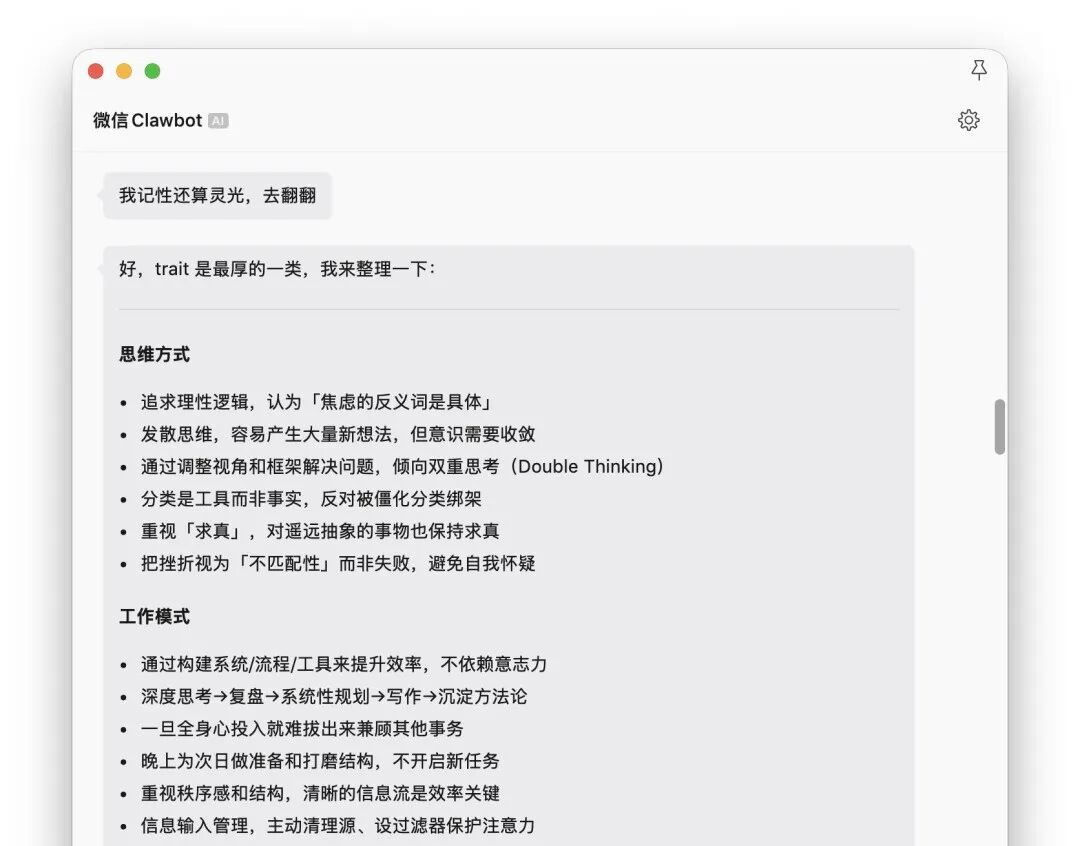Image resolution: width=1080 pixels, height=846 pixels.
Task: Click bullet 发散思维，容易产生大量新想法
Action: [x=338, y=434]
